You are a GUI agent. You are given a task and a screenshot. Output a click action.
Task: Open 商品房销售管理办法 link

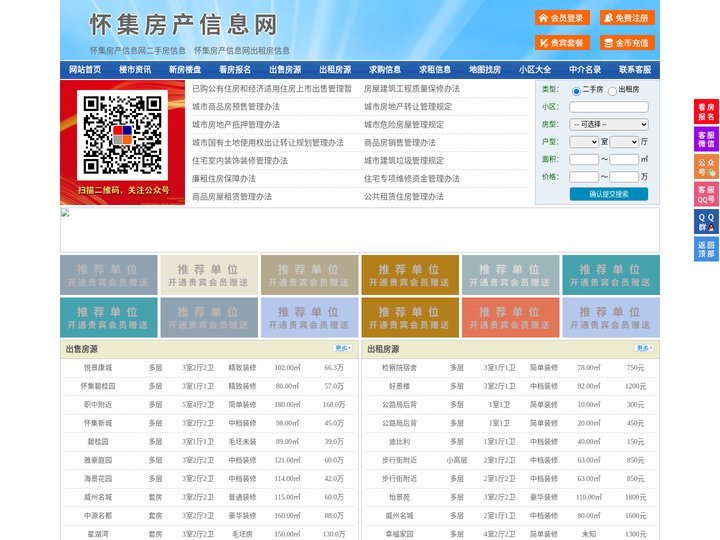coord(400,143)
